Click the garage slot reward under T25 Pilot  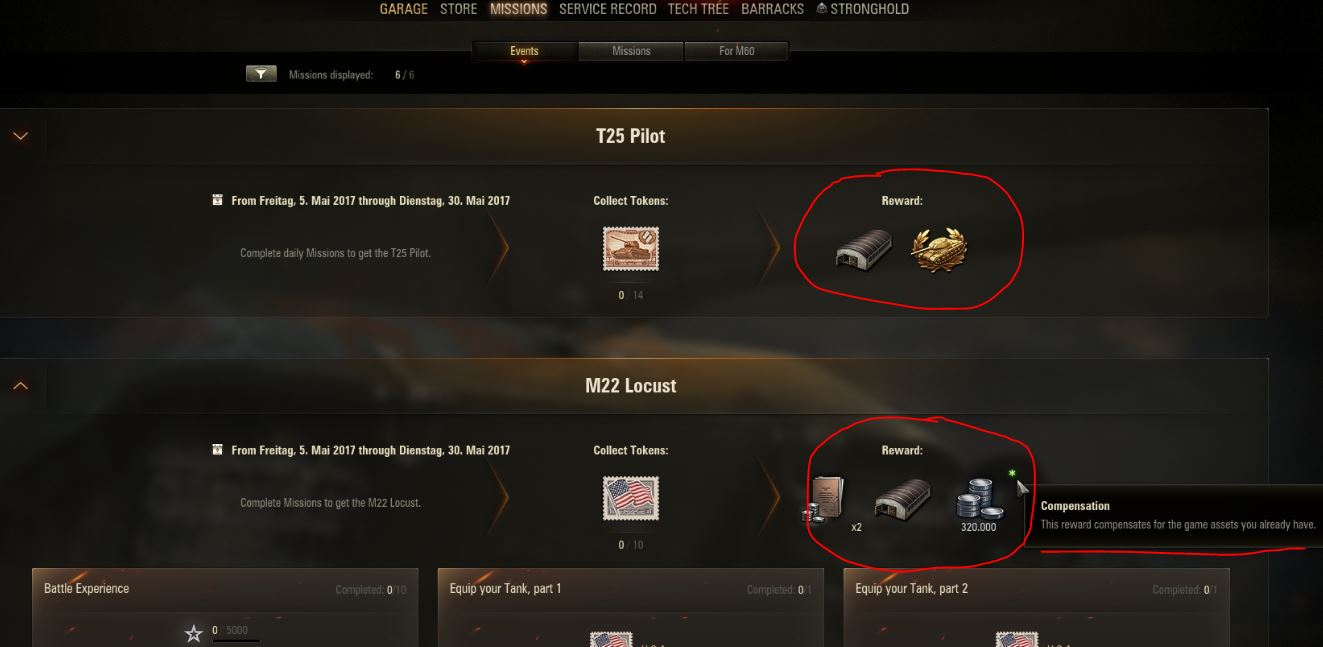[864, 250]
